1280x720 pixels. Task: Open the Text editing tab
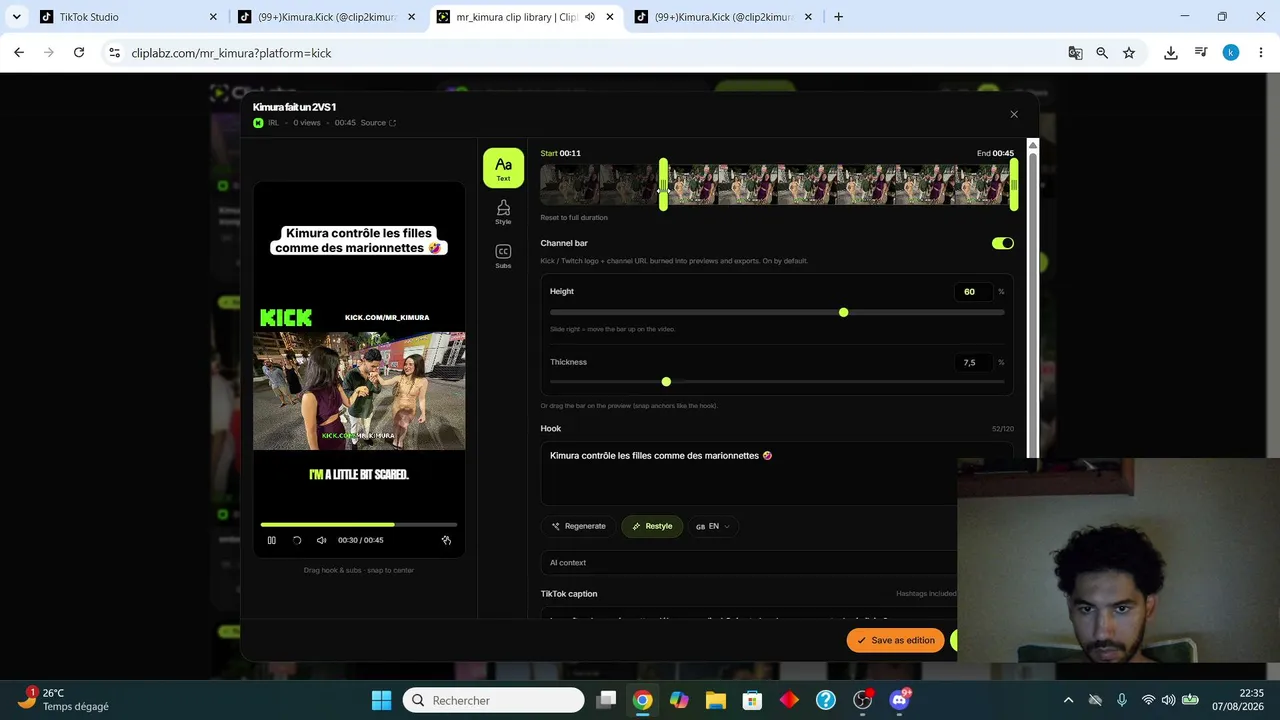pos(503,168)
